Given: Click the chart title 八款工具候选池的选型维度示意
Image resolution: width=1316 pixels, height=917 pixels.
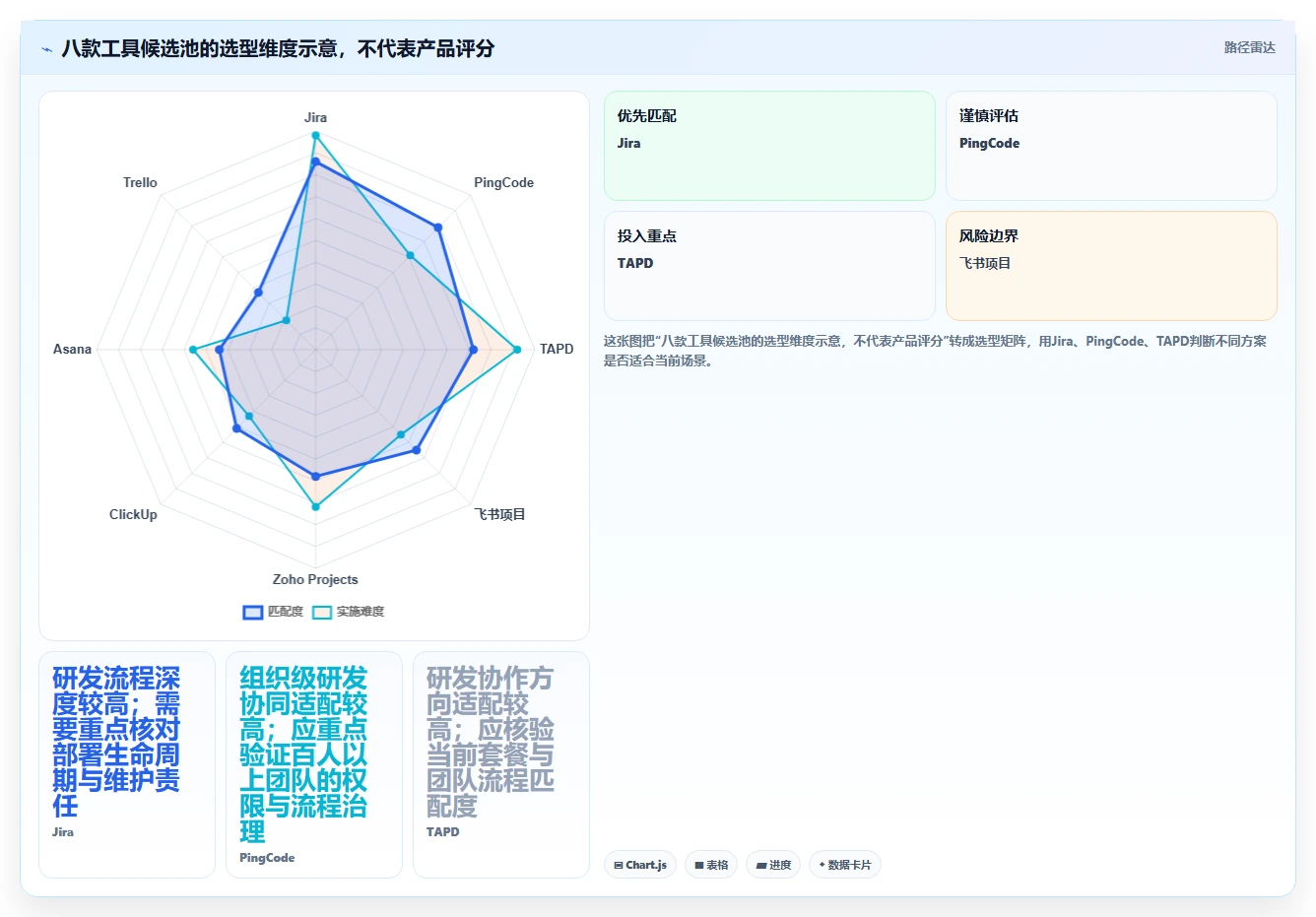Looking at the screenshot, I should click(x=278, y=48).
